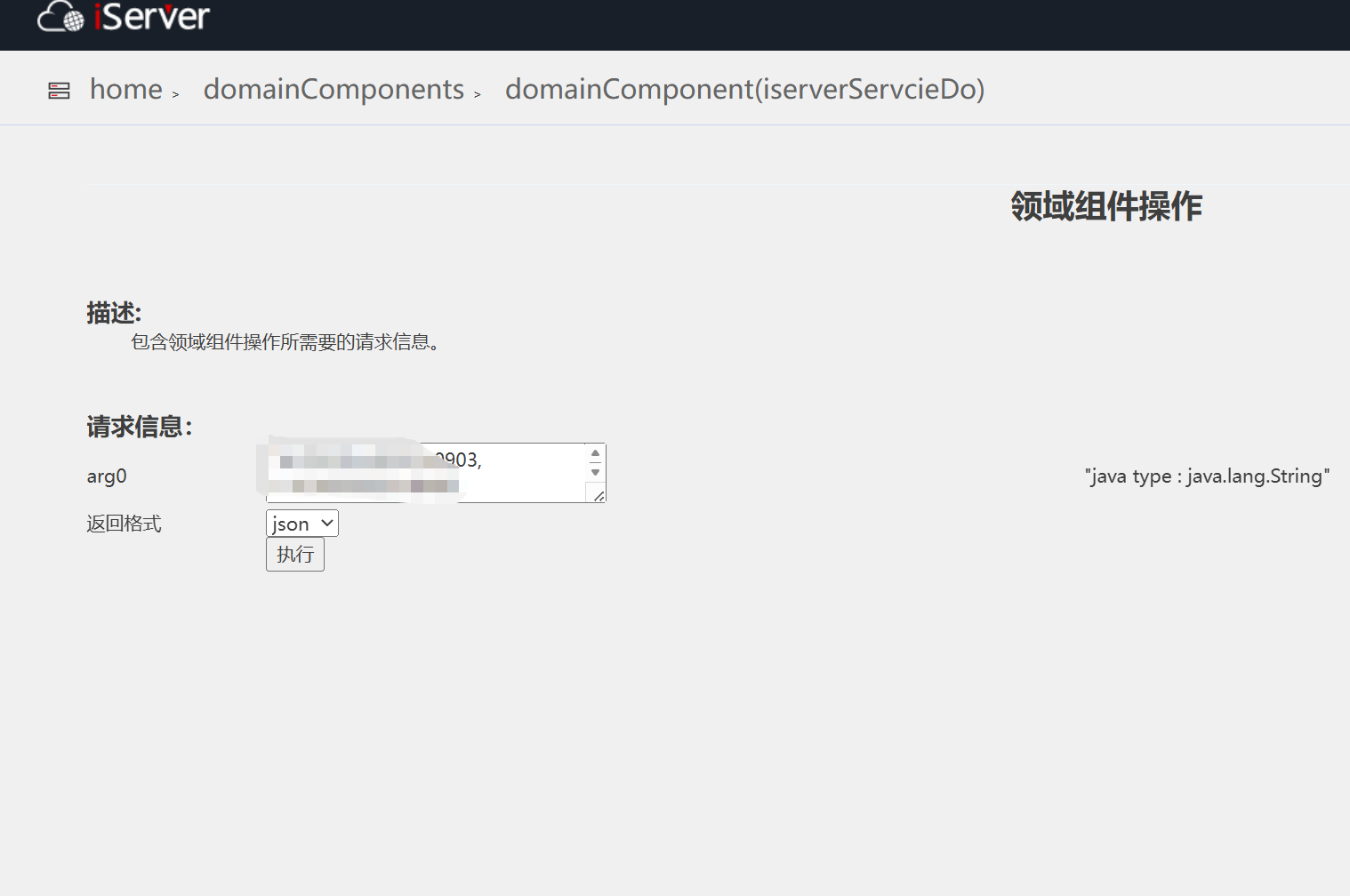Click the 请求信息: section heading
Image resolution: width=1350 pixels, height=896 pixels.
pos(140,427)
